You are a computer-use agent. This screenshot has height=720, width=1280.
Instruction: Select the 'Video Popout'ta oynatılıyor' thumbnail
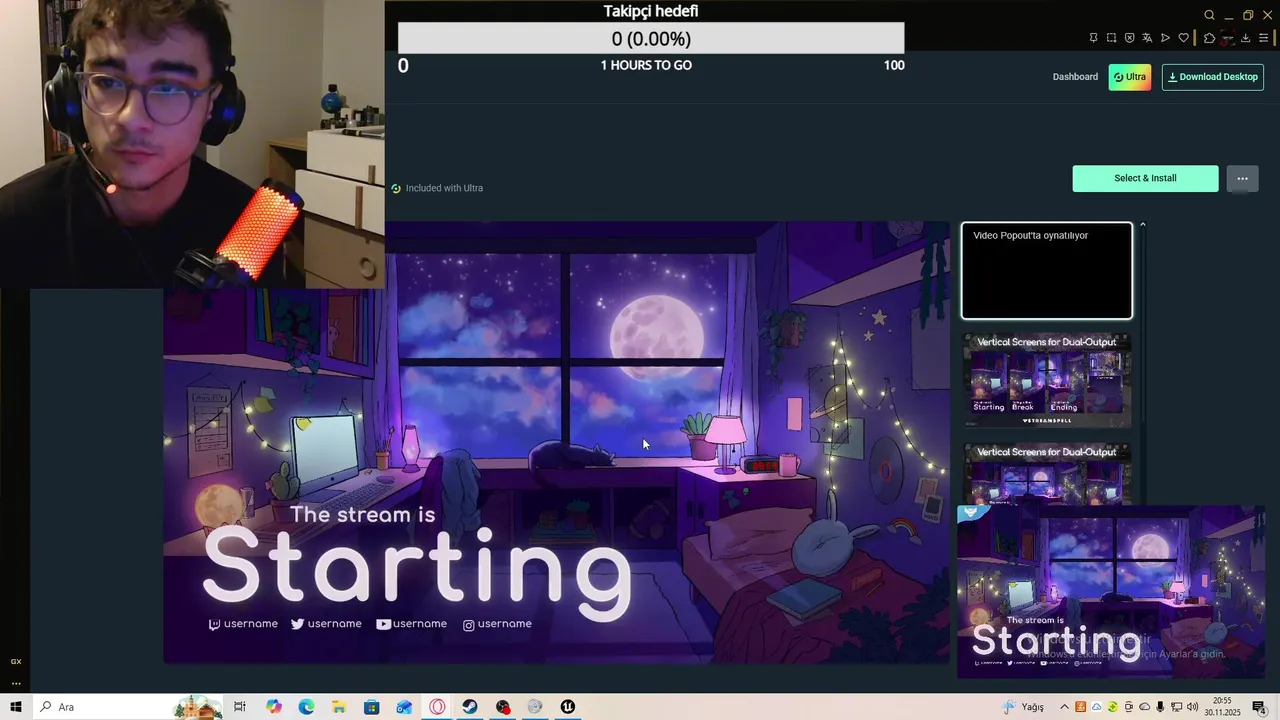1047,271
